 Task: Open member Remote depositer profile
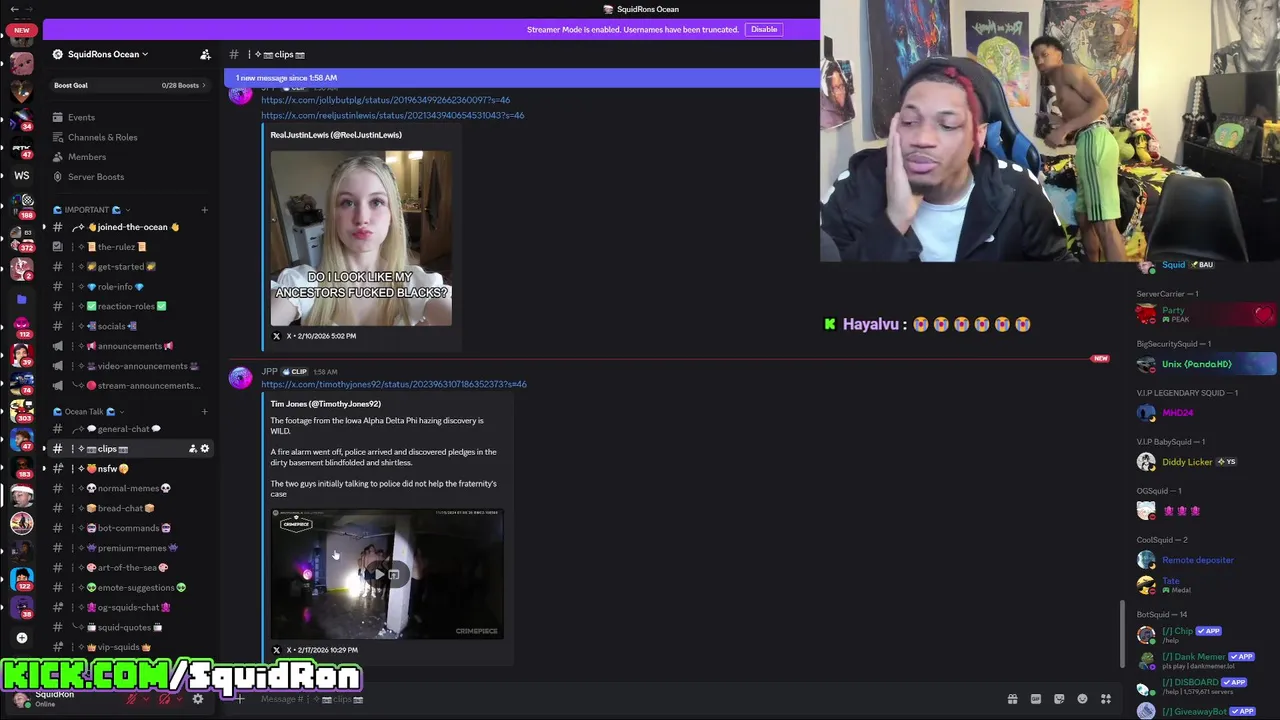(x=1206, y=560)
